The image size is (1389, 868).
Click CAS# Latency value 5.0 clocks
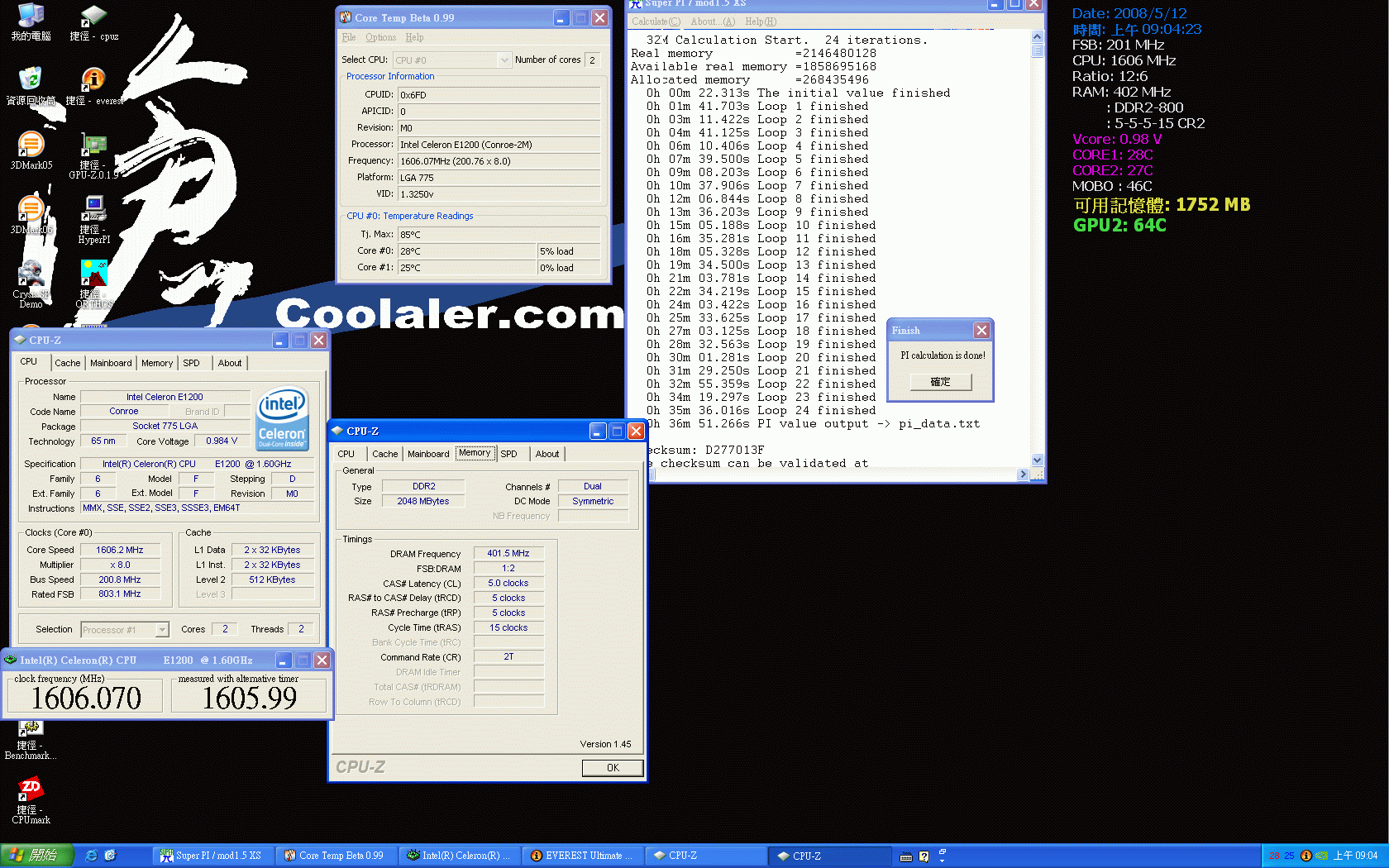(508, 584)
